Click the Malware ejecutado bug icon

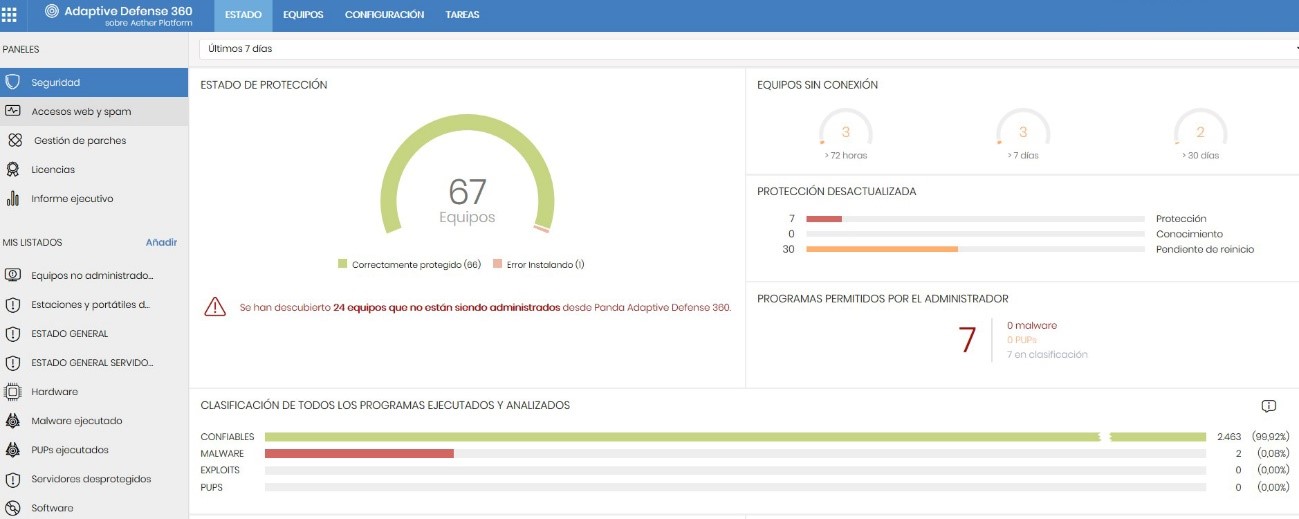coord(14,420)
